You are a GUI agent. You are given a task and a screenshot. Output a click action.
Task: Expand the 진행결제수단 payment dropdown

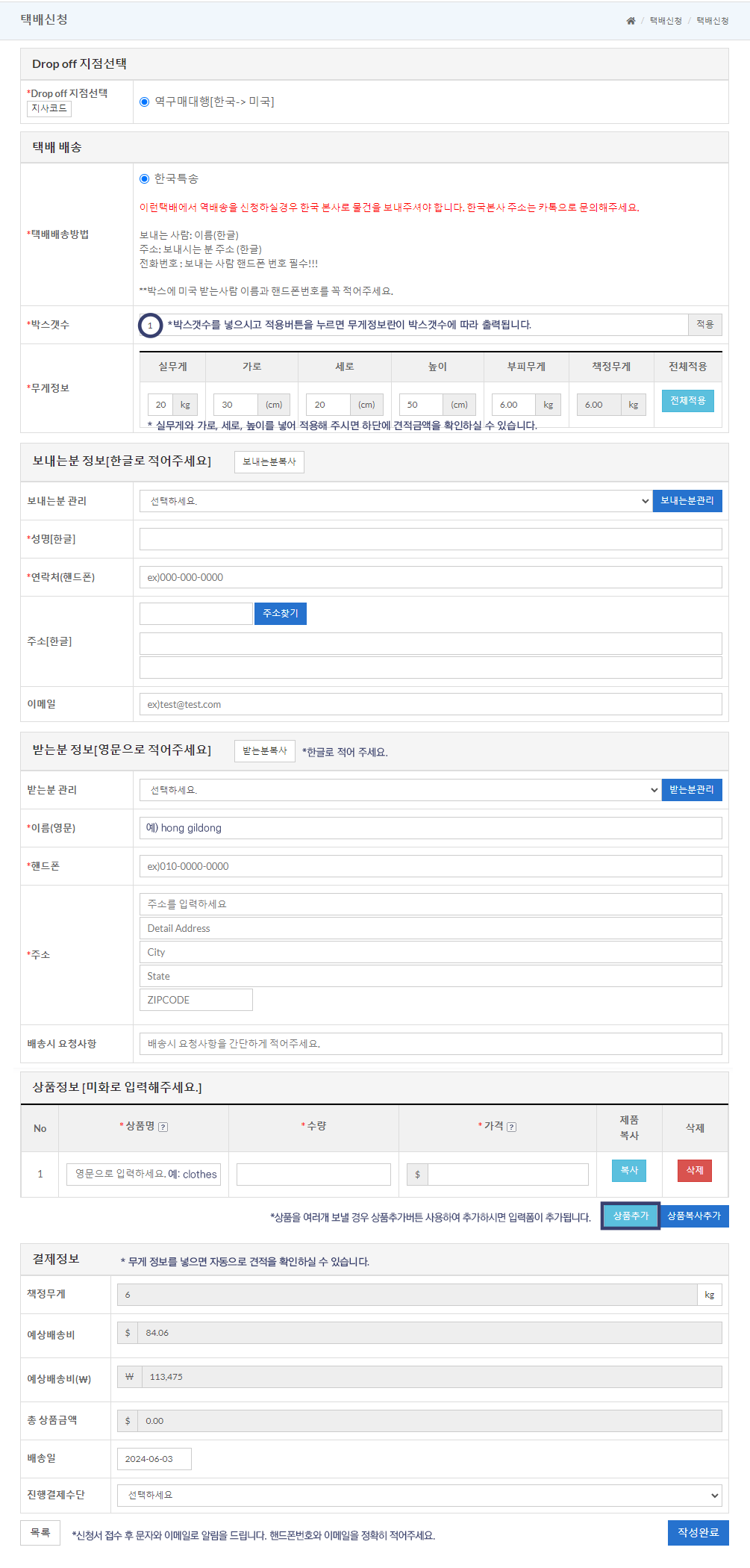(419, 1495)
